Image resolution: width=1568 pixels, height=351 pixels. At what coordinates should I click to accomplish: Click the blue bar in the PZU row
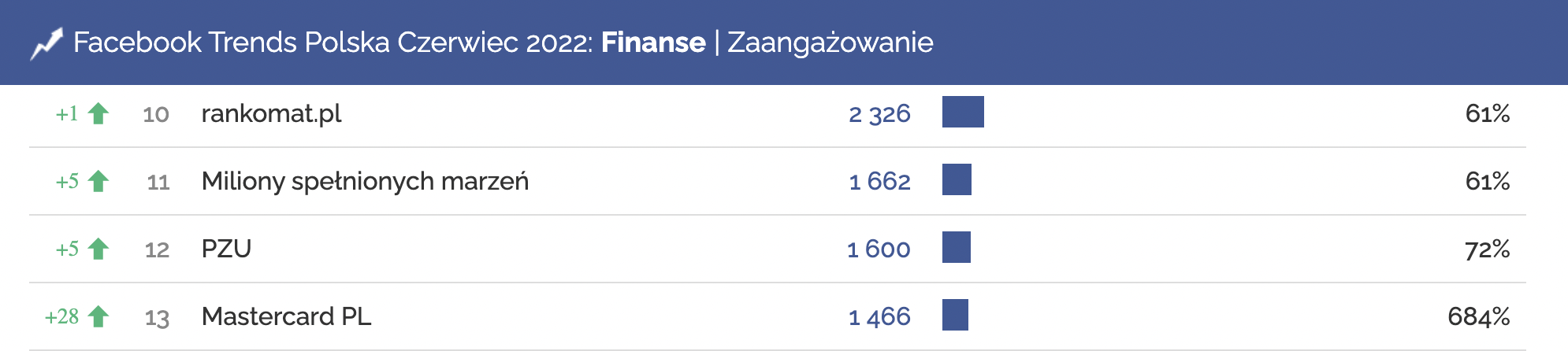pos(957,247)
